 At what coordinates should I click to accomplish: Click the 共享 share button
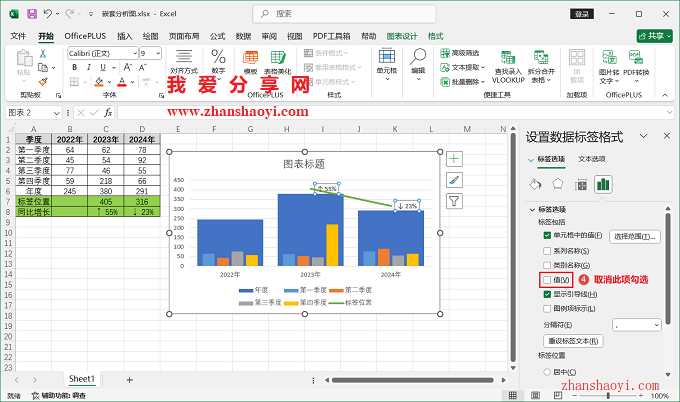(654, 36)
